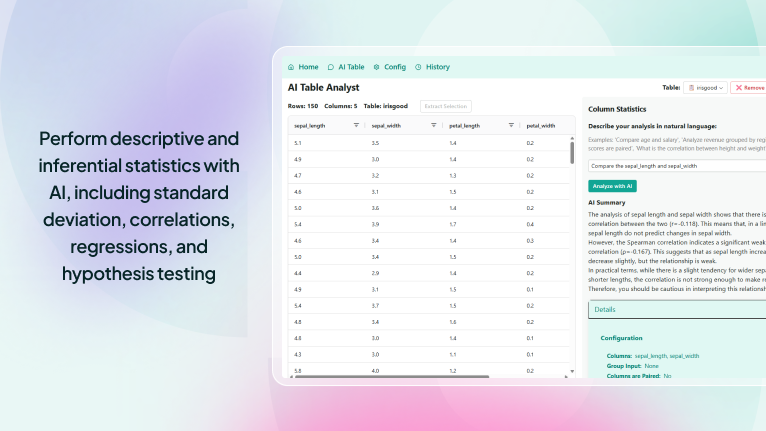Click the History clock icon
The width and height of the screenshot is (766, 431).
tap(418, 67)
